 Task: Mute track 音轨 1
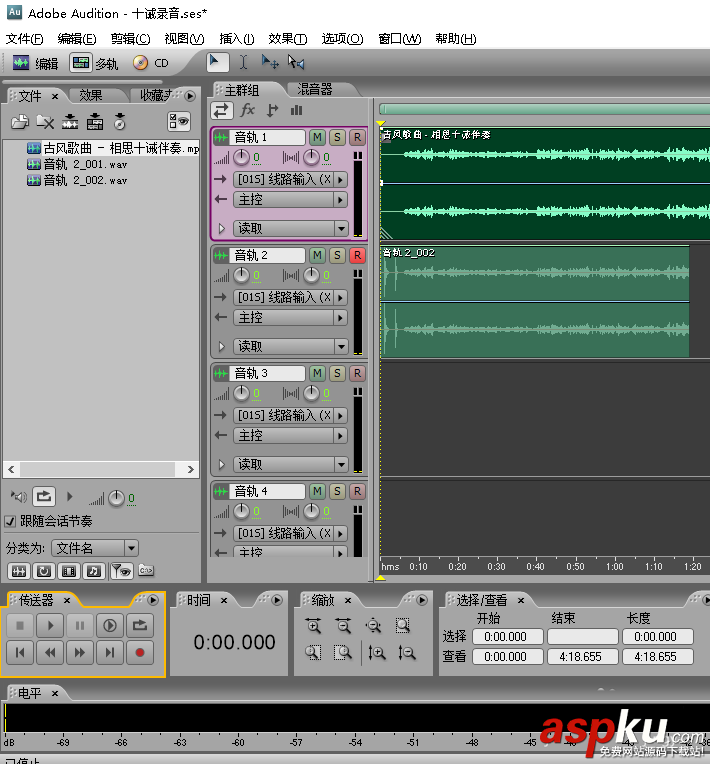[x=317, y=137]
